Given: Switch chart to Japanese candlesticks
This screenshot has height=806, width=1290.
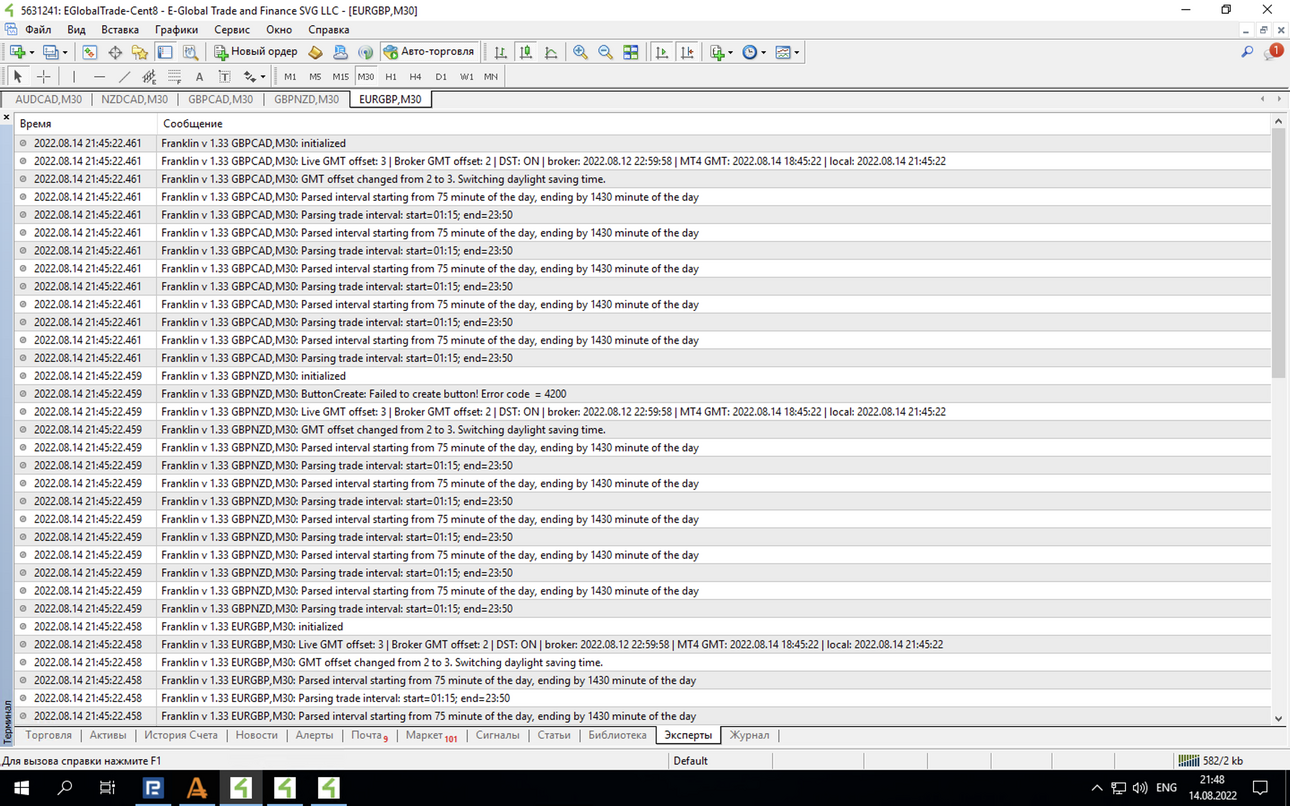Looking at the screenshot, I should point(526,52).
